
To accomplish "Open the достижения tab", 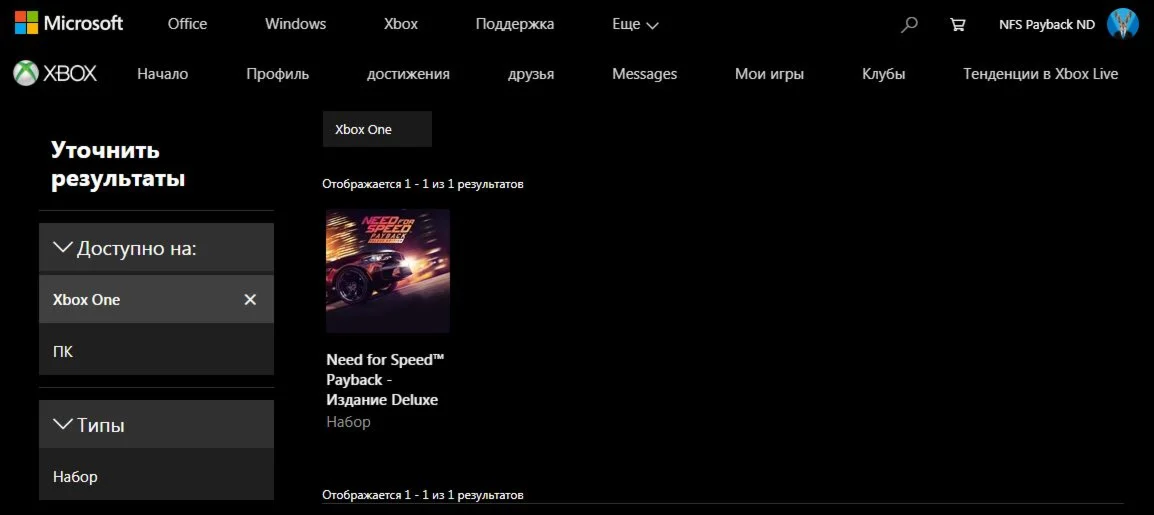I will tap(408, 74).
